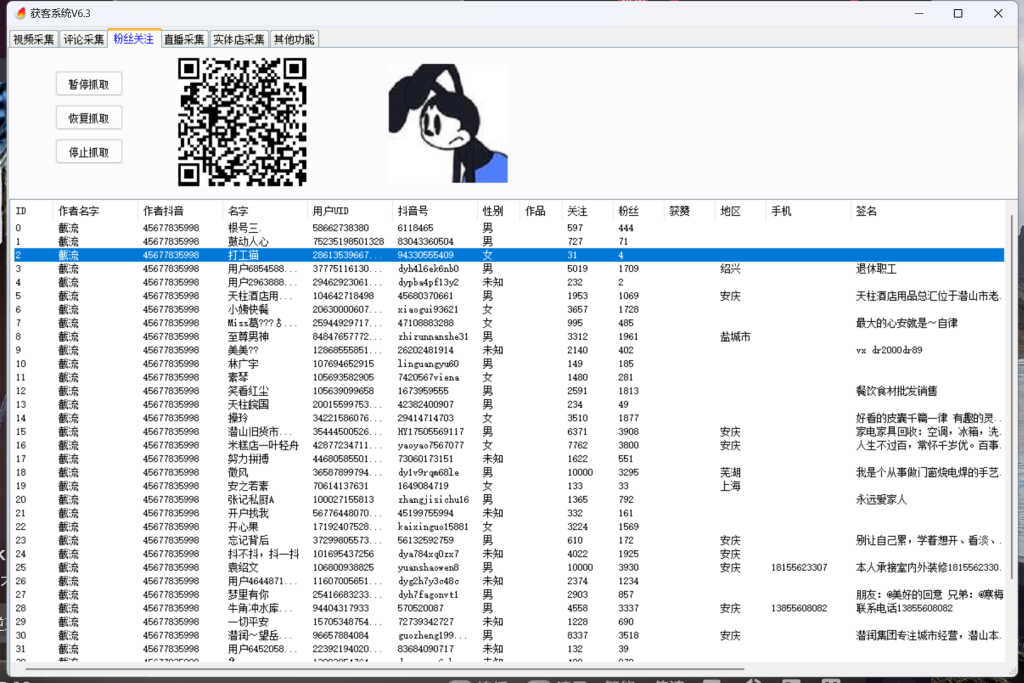Click the 地区 column header
Viewport: 1024px width, 683px height.
[730, 211]
